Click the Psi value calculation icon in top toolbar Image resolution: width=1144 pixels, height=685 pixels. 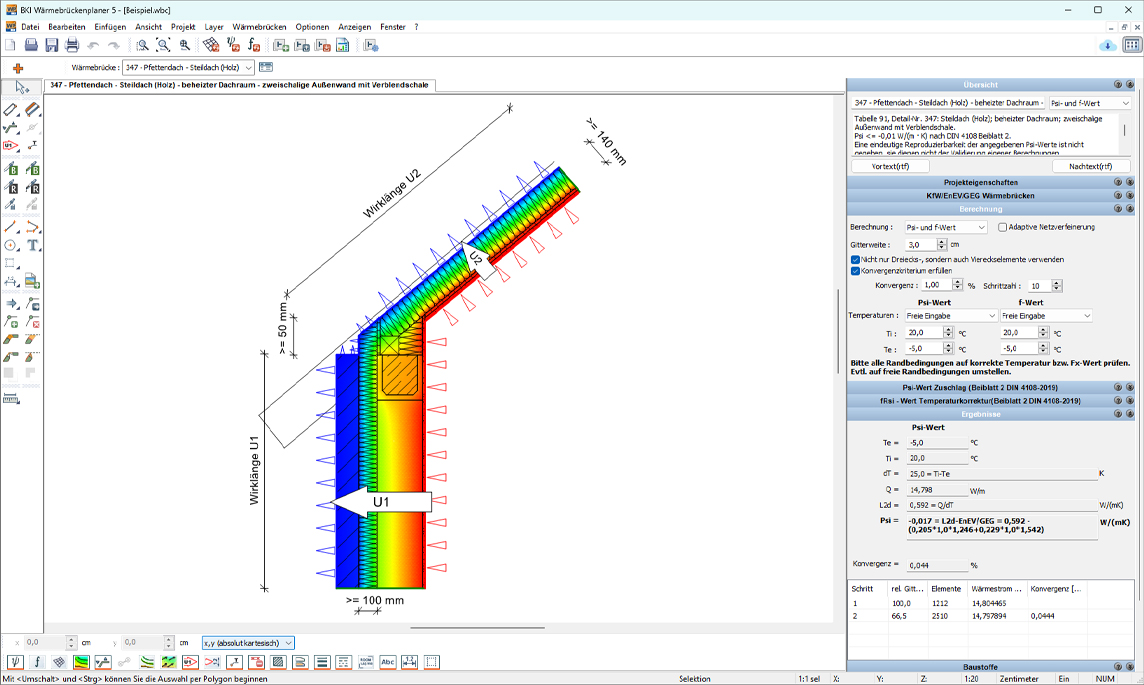click(233, 45)
